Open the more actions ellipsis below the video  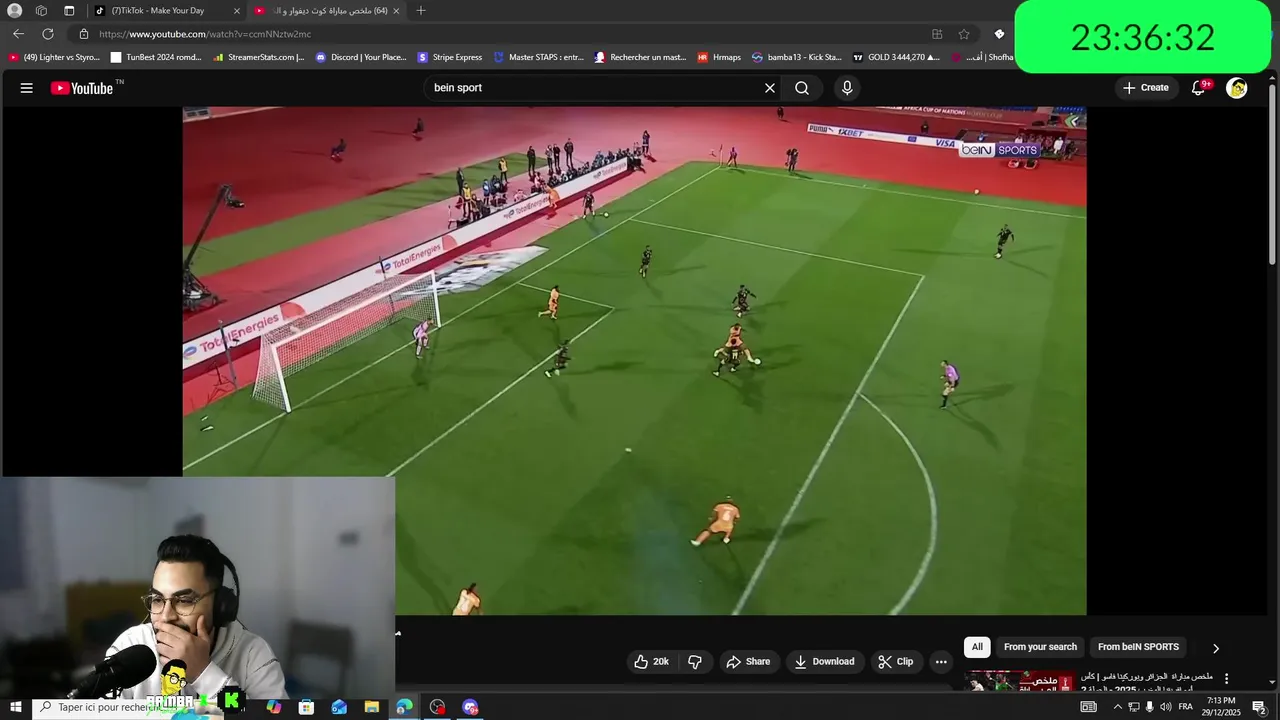[x=941, y=661]
